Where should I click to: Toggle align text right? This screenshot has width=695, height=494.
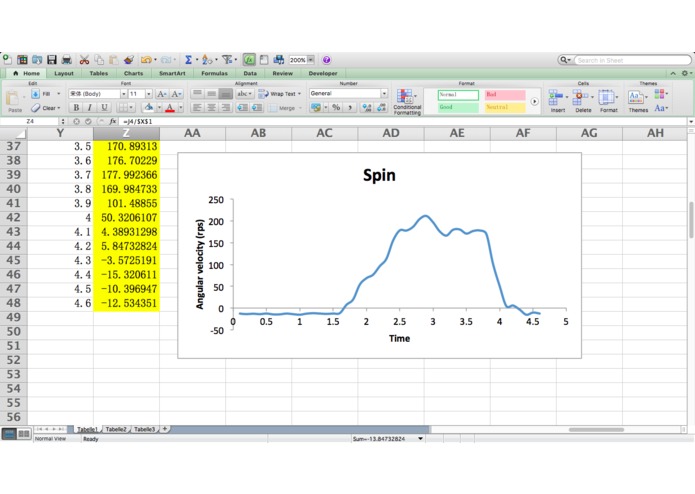pos(226,107)
